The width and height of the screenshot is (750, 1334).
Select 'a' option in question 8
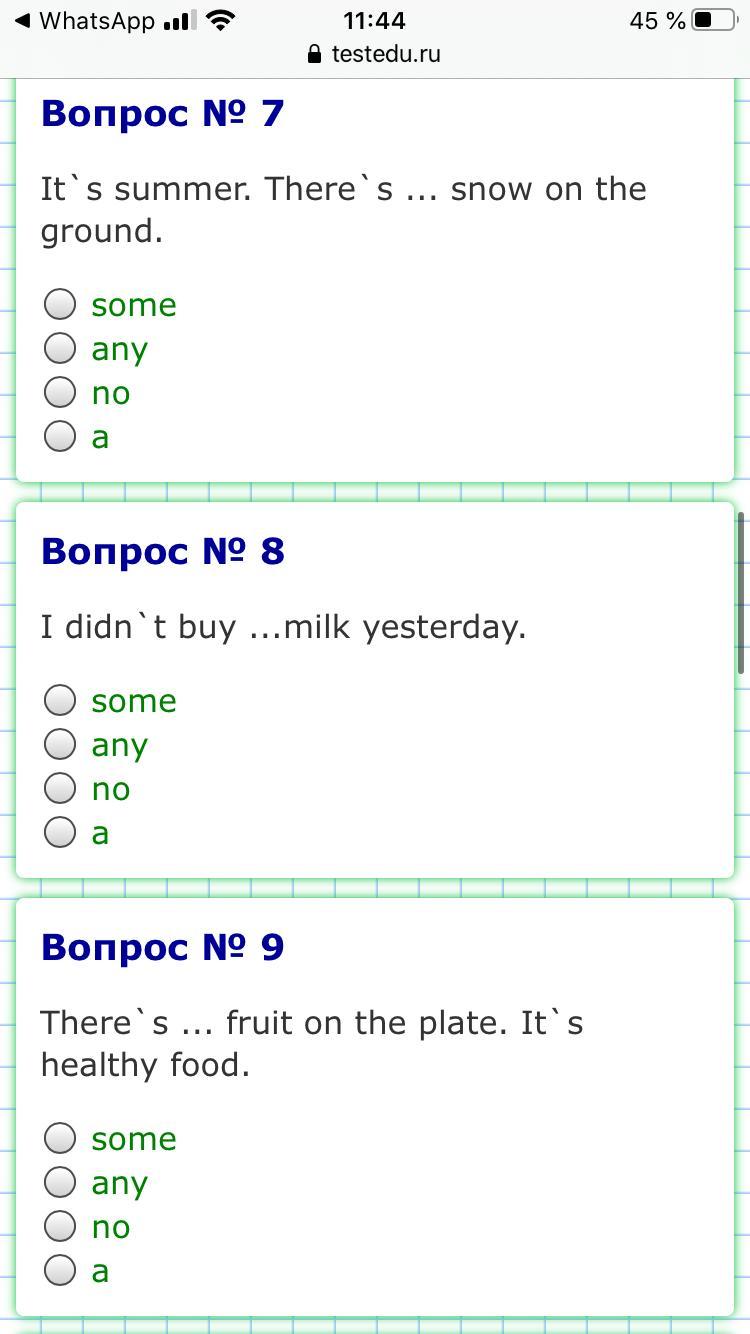[x=60, y=832]
